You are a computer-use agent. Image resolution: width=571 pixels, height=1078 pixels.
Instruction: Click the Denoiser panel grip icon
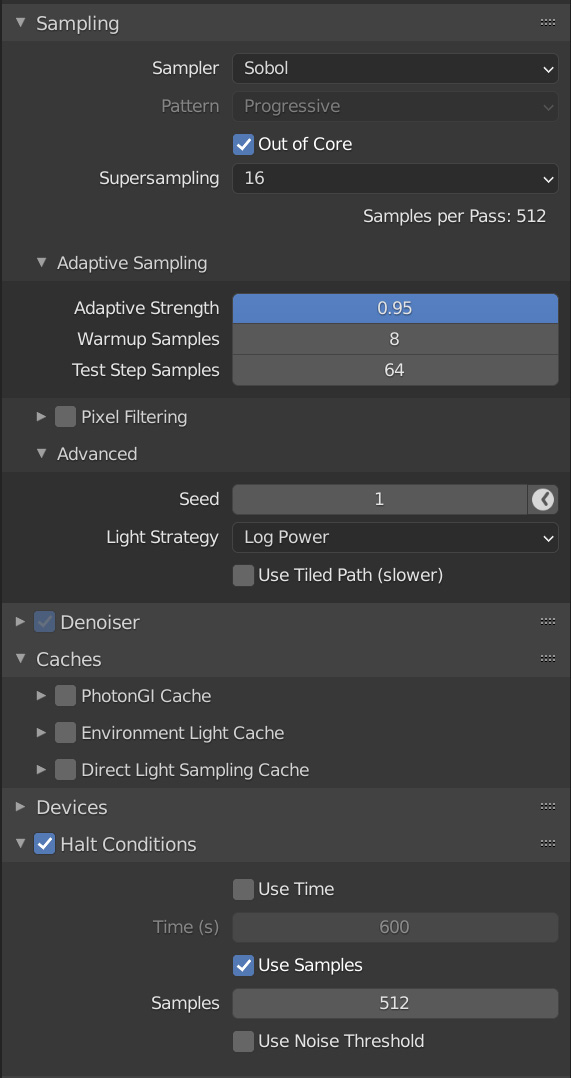coord(548,622)
